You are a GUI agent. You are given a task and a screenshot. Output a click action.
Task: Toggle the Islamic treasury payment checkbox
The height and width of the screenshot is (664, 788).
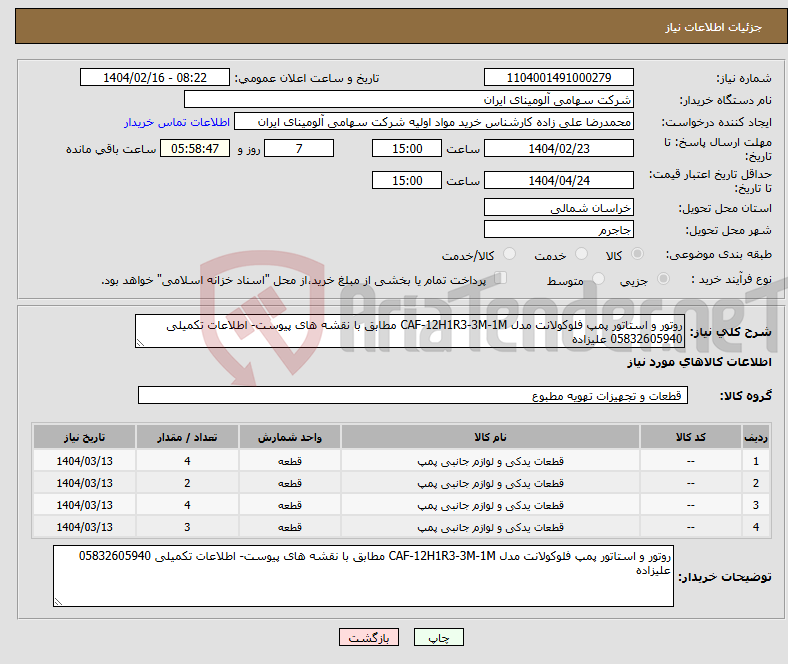tap(501, 277)
